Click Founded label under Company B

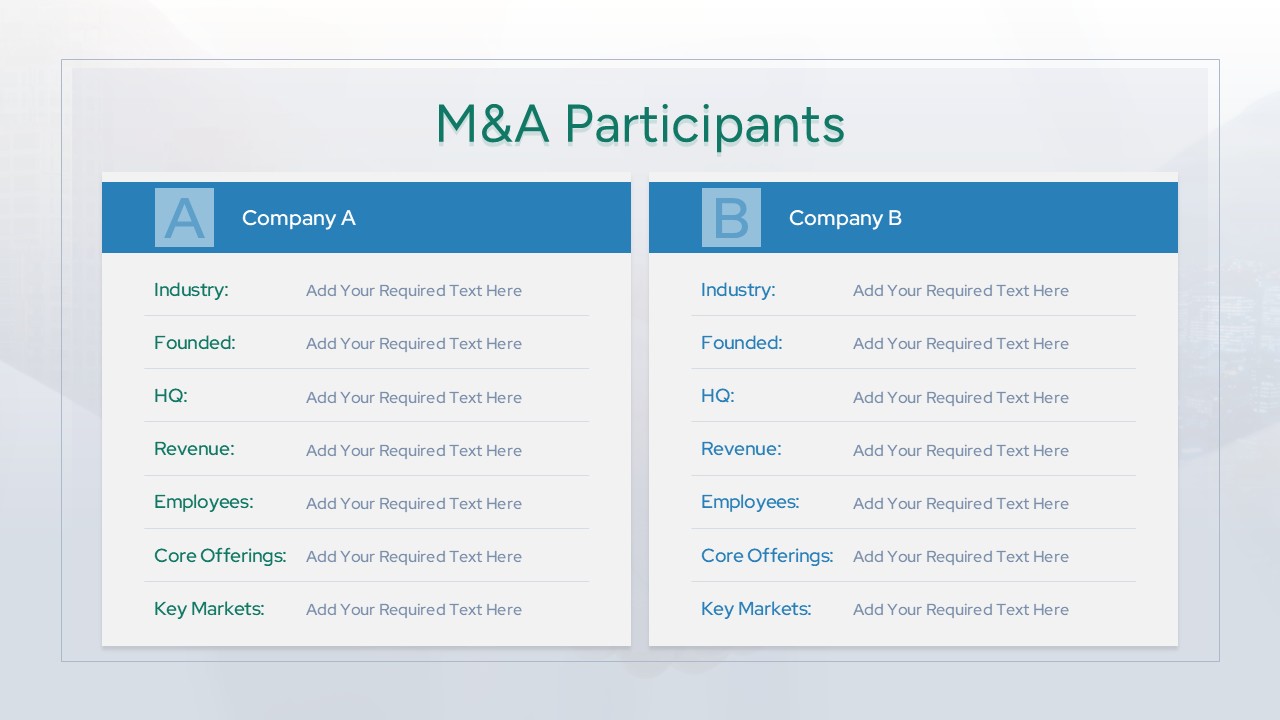[741, 343]
